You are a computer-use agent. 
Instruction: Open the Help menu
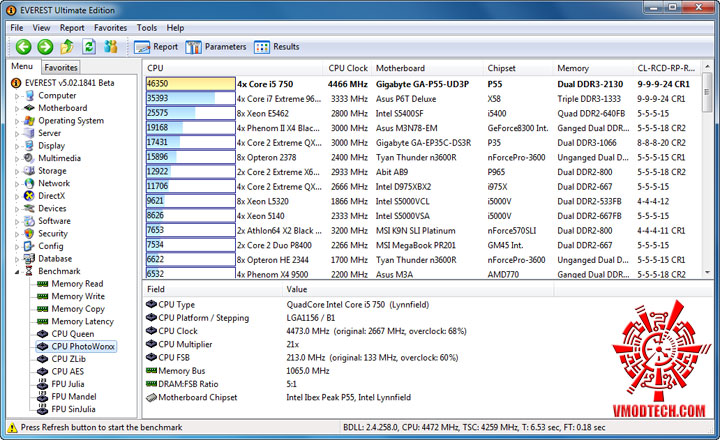point(175,28)
